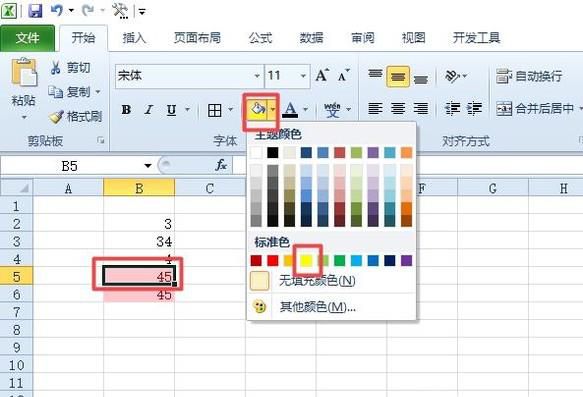Select column G header
The height and width of the screenshot is (397, 583).
[x=493, y=188]
